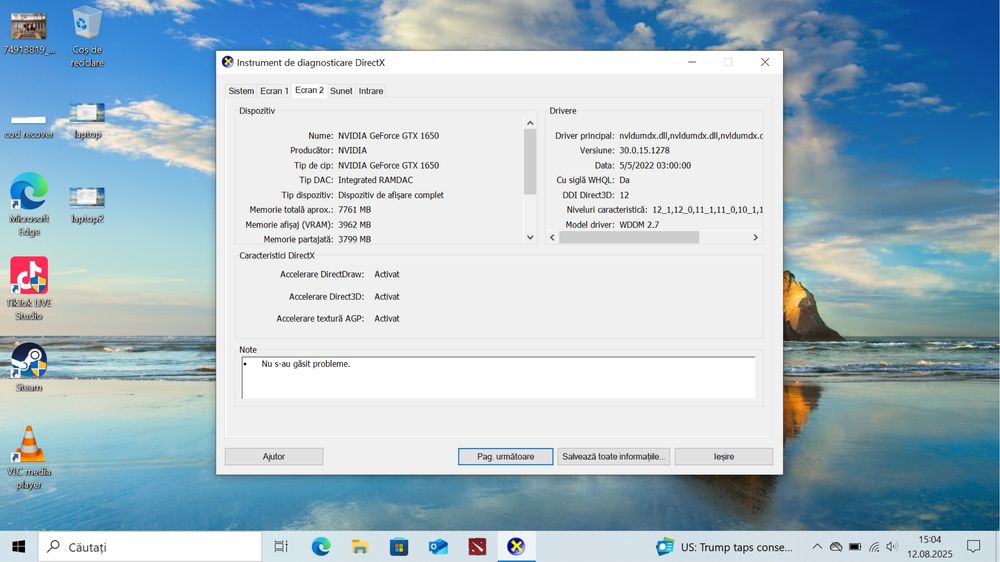The image size is (1000, 562).
Task: Click Model driver value WDDM 2.7
Action: (639, 225)
